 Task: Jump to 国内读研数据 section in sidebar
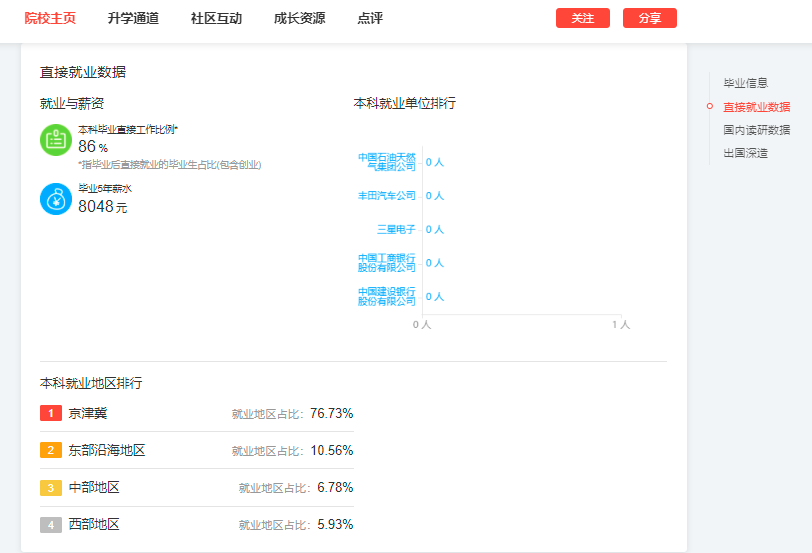coord(757,130)
